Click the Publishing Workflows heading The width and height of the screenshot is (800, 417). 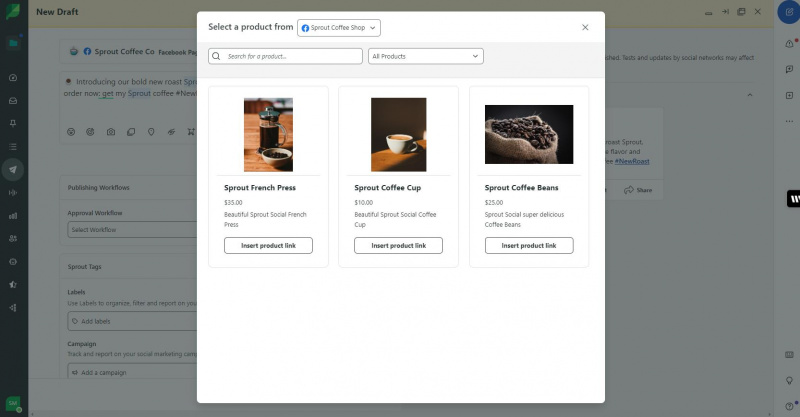tap(98, 188)
